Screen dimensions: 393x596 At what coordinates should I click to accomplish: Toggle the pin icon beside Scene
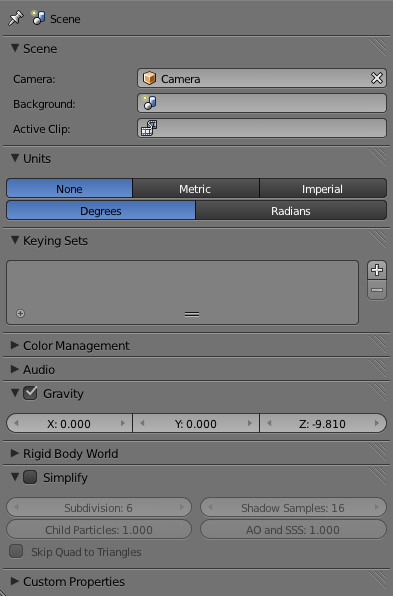(16, 18)
